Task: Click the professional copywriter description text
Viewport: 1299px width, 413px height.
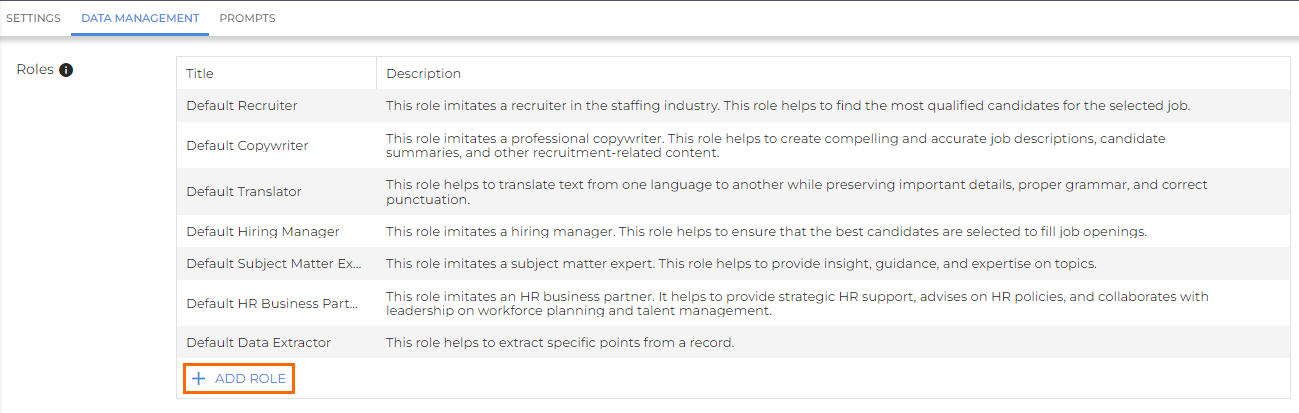Action: [x=775, y=145]
